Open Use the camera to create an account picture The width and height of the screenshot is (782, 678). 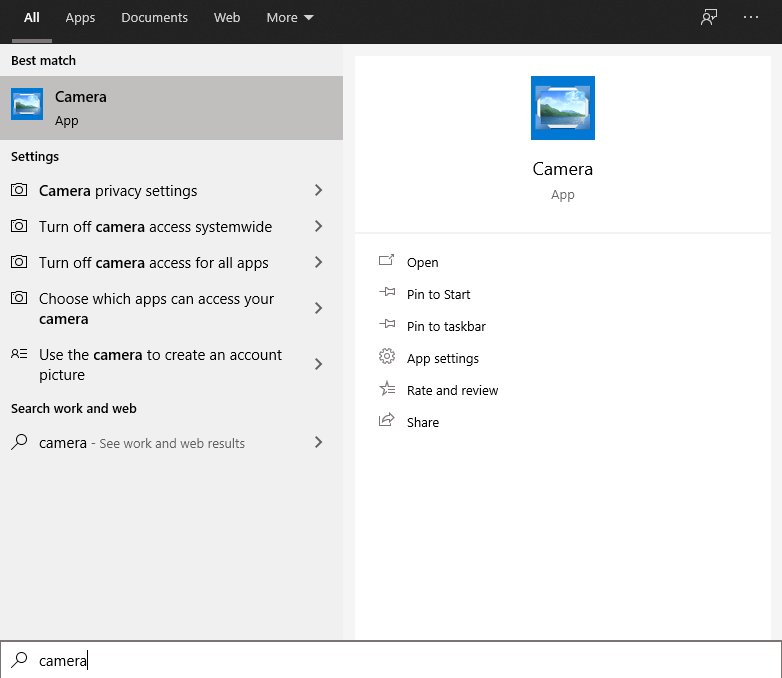(x=172, y=364)
